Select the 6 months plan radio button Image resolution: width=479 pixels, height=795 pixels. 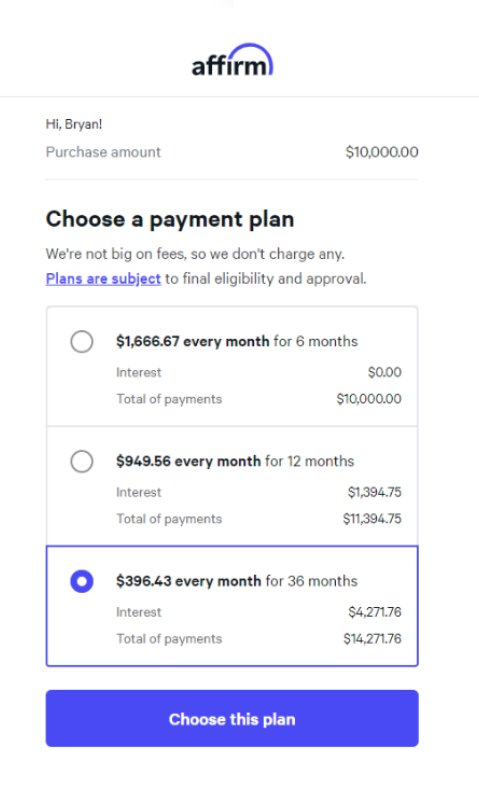pos(82,341)
